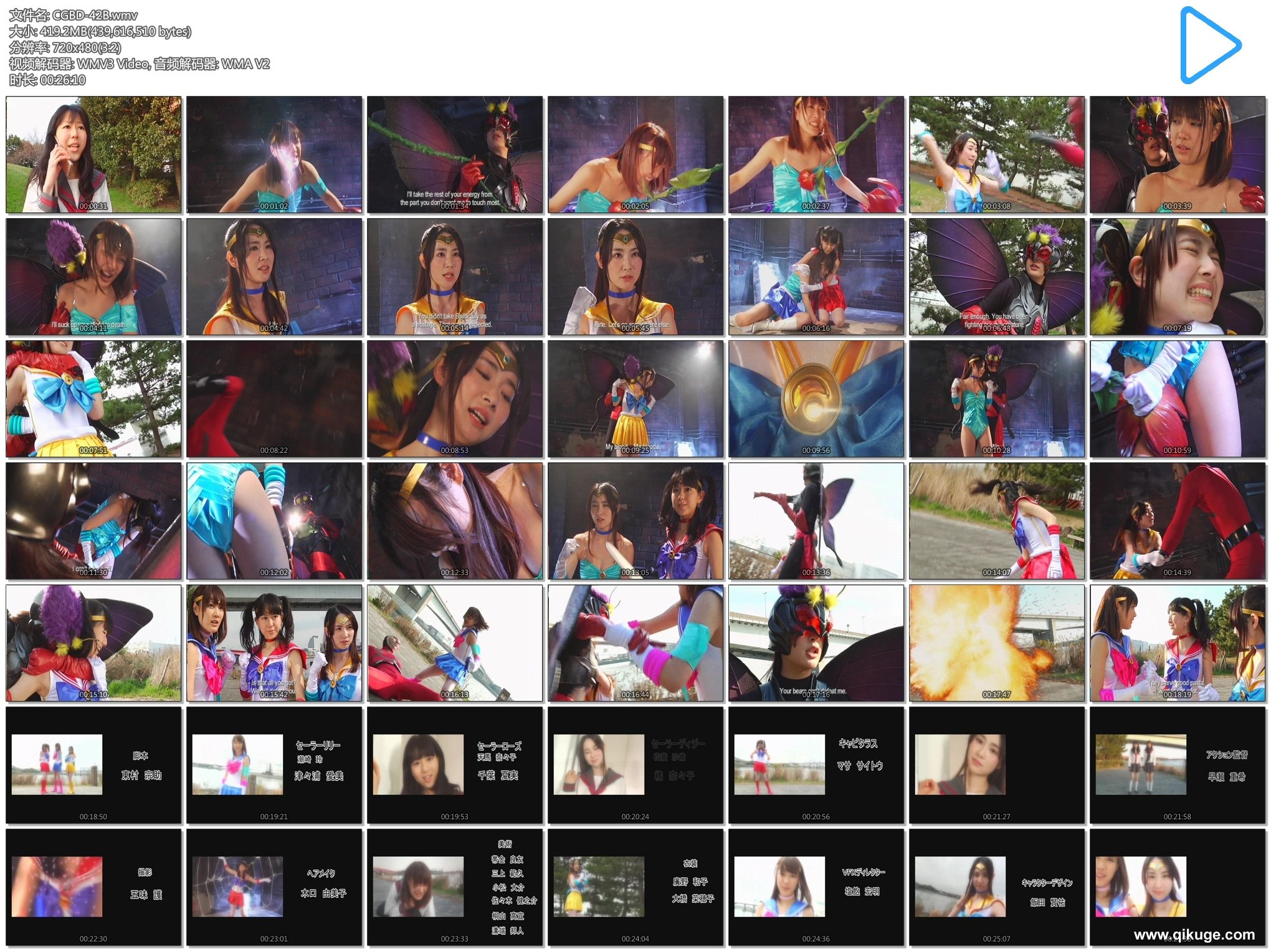Pick the thumbnail at 00:06:16

tap(816, 277)
